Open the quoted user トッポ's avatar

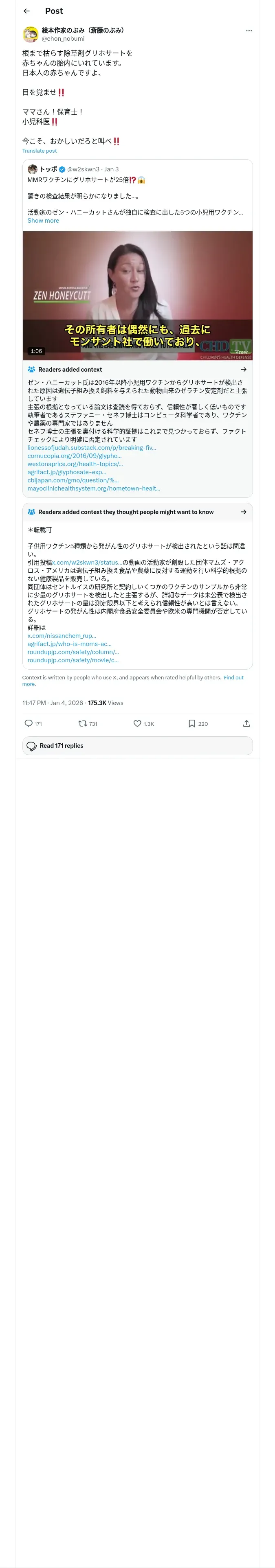click(32, 169)
